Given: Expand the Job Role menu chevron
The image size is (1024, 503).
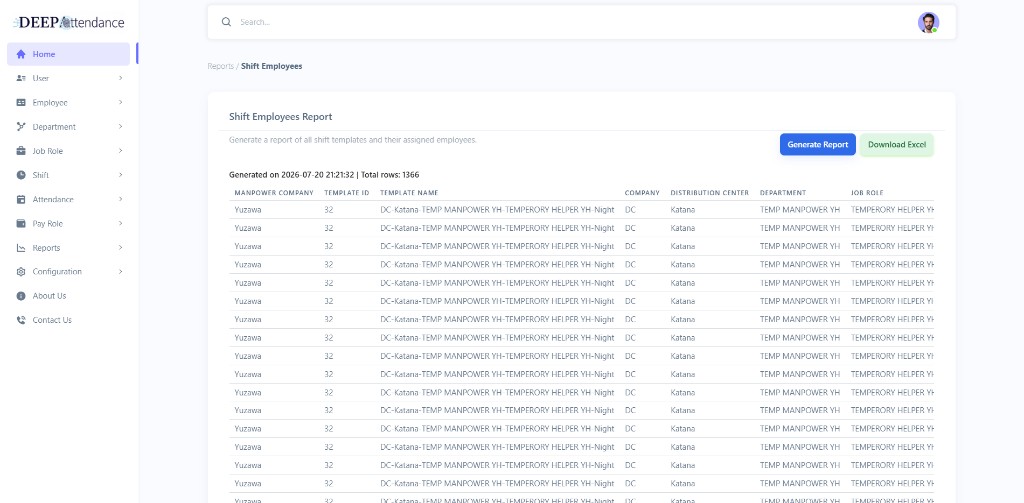Looking at the screenshot, I should (x=121, y=151).
